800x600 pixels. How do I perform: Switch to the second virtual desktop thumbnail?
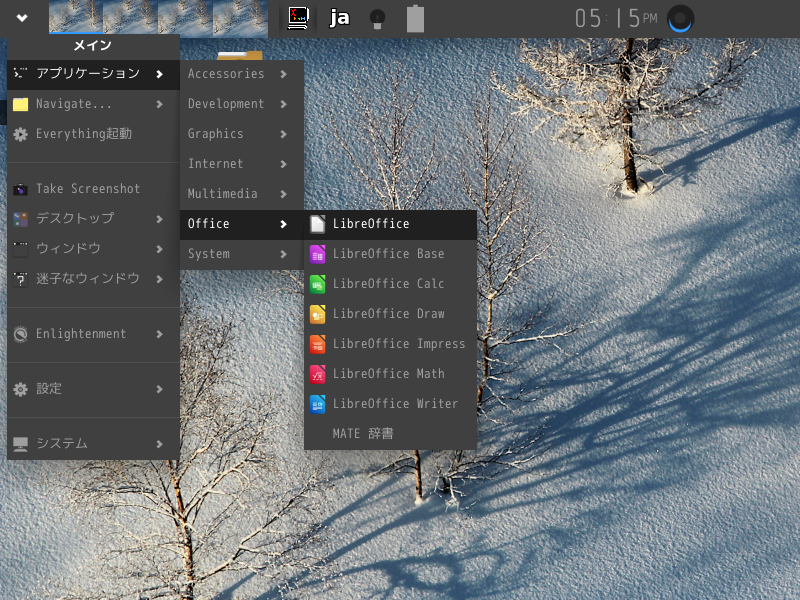pyautogui.click(x=131, y=17)
